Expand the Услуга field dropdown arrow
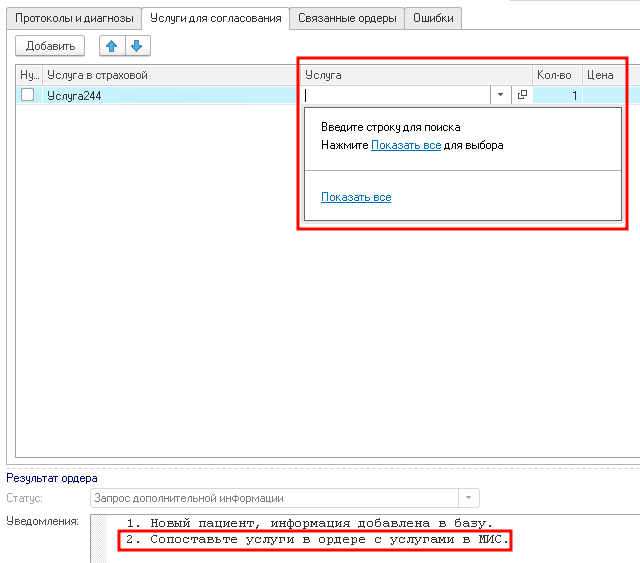The height and width of the screenshot is (563, 640). pos(500,95)
